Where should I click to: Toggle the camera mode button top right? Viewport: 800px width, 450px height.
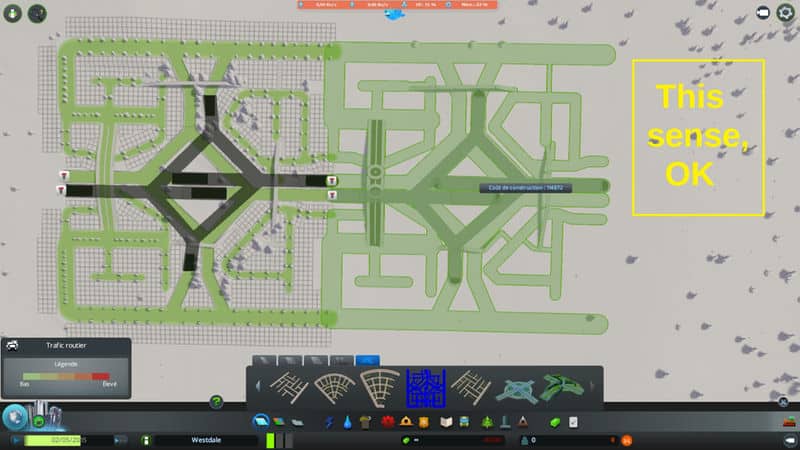[x=764, y=12]
